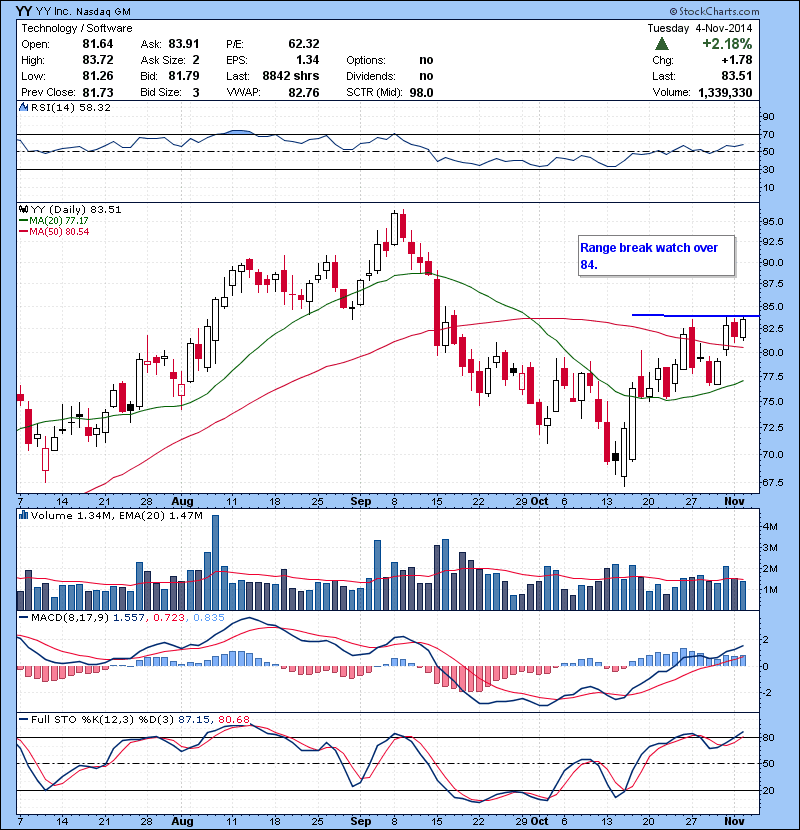Click the High value 83.72

(98, 60)
